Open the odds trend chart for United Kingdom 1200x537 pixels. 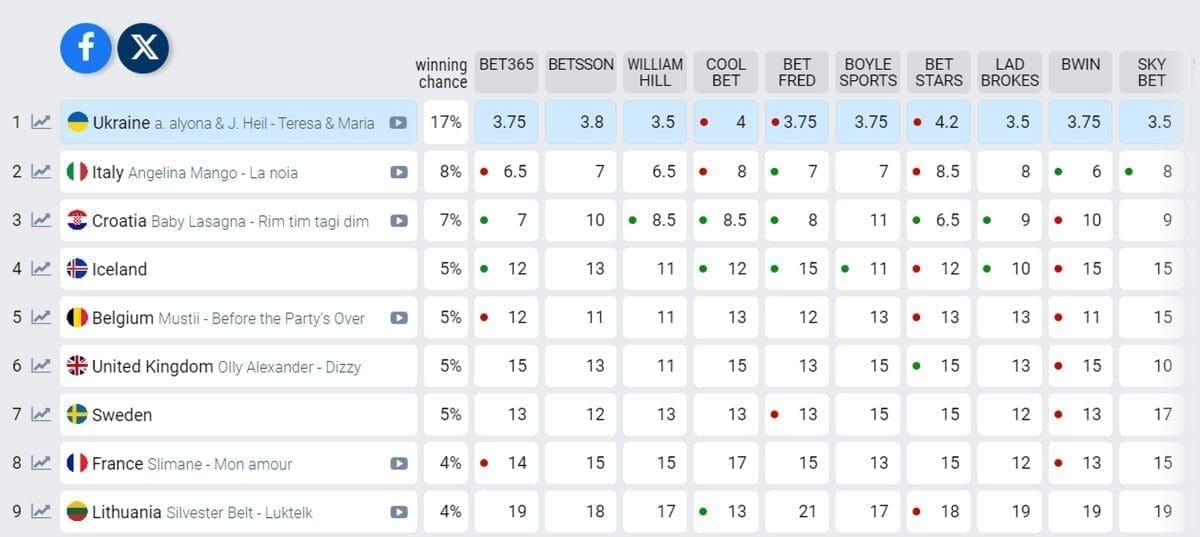coord(41,367)
